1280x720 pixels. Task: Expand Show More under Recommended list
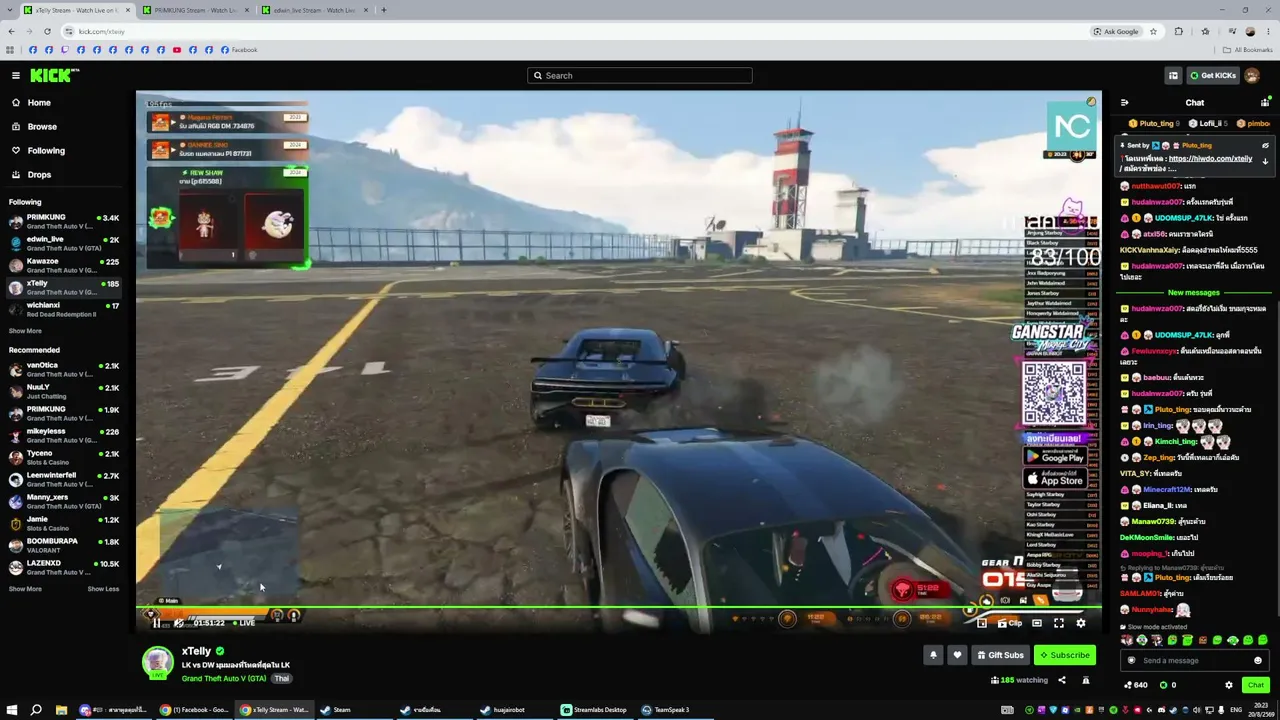point(25,589)
